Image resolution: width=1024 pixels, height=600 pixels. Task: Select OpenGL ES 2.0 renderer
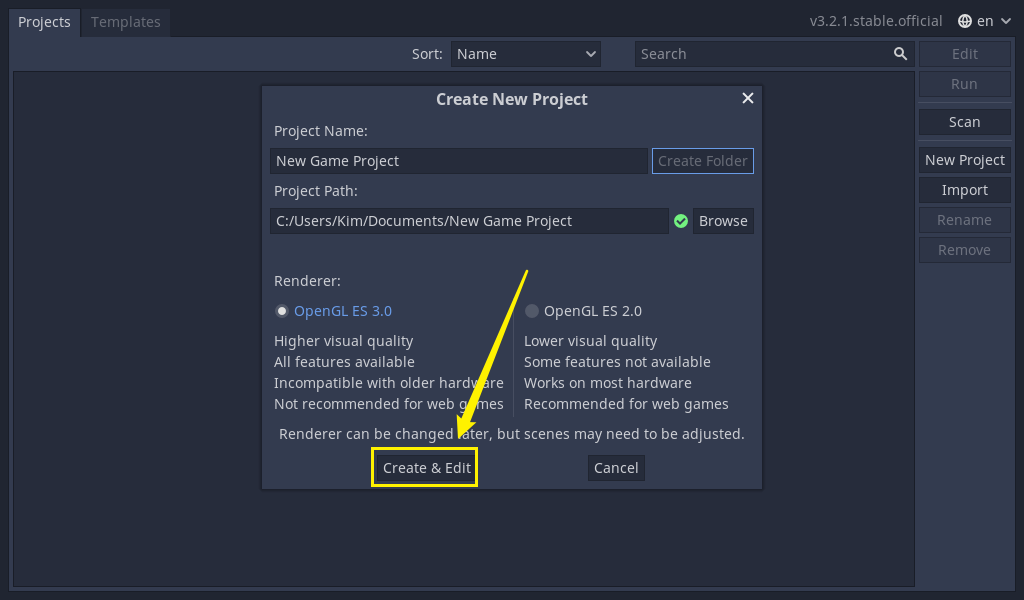click(532, 311)
